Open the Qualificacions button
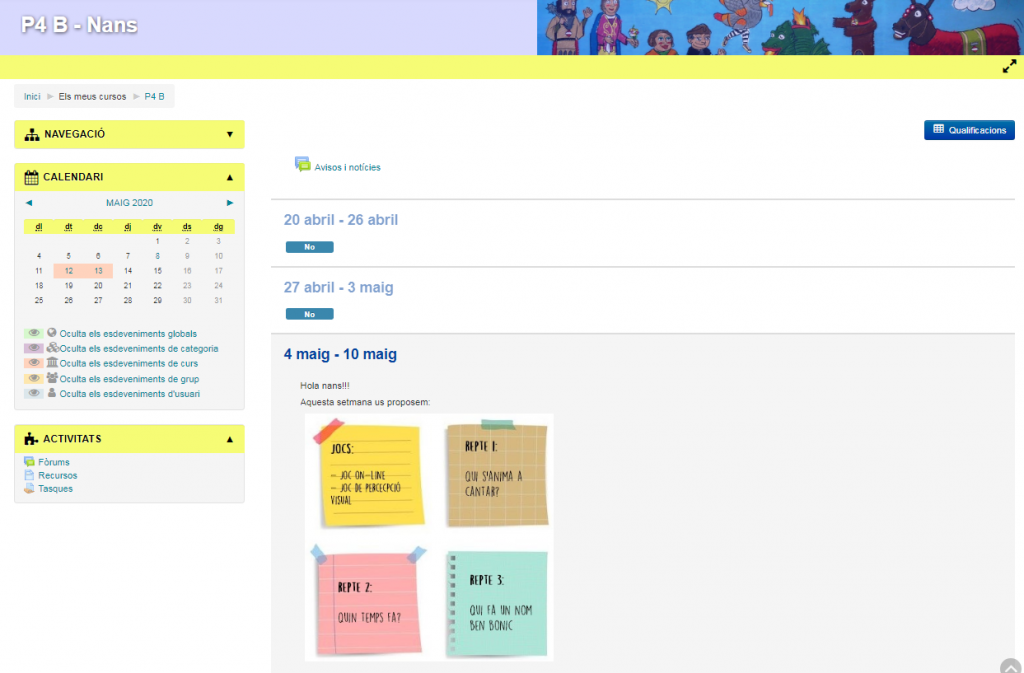Screen dimensions: 1024x673 tap(969, 130)
